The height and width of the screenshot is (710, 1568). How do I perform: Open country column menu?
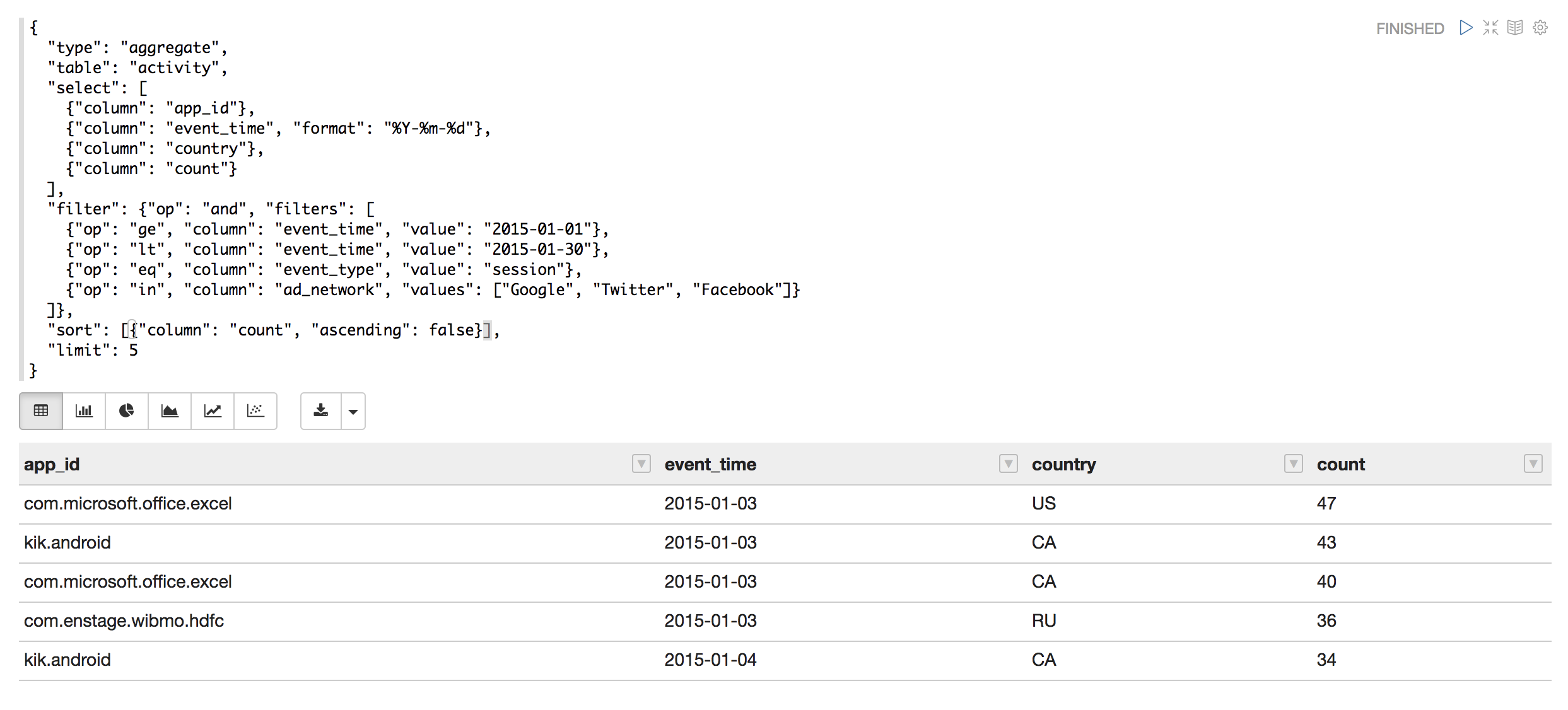point(1294,464)
